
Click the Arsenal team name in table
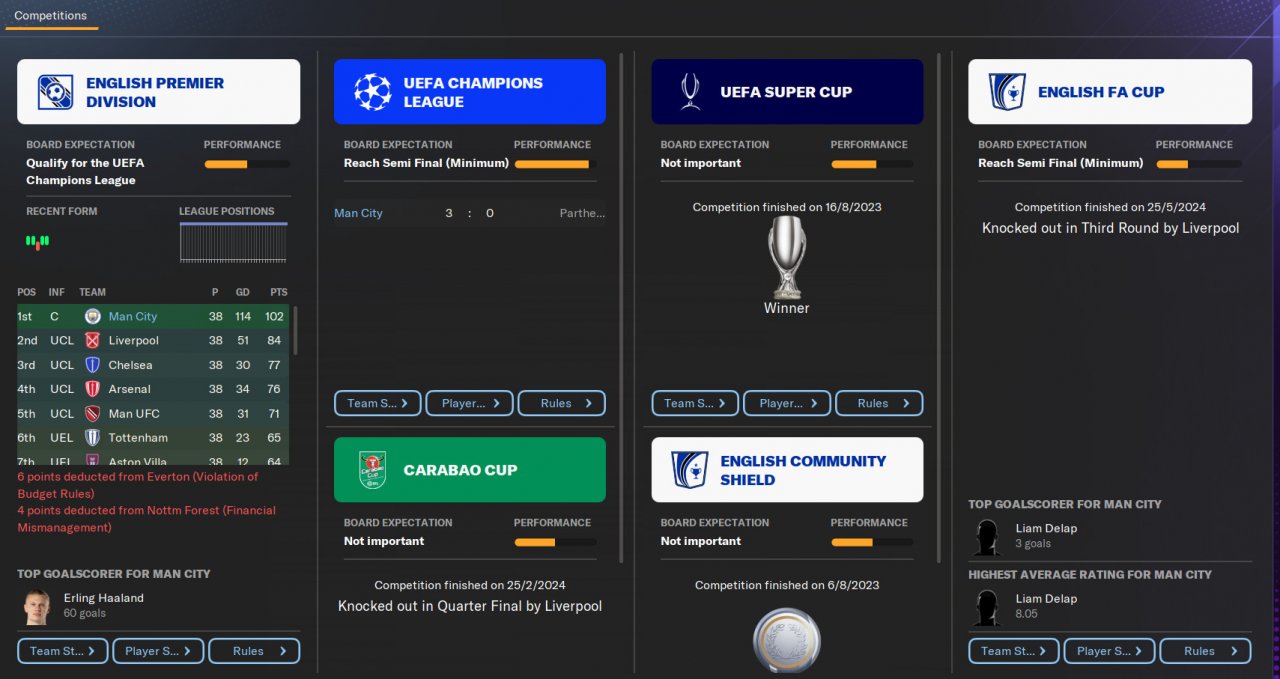click(130, 389)
